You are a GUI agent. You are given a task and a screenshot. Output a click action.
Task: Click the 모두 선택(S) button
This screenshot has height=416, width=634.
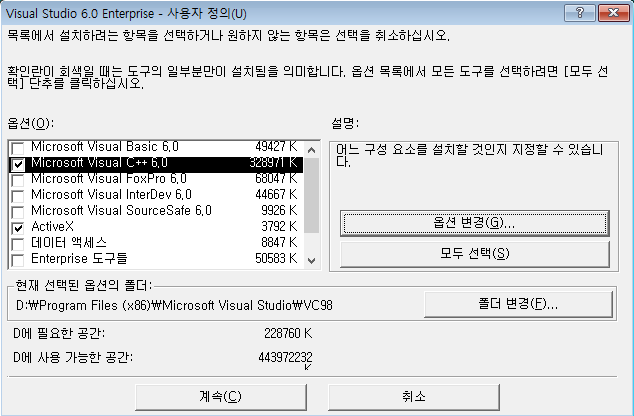[x=475, y=254]
